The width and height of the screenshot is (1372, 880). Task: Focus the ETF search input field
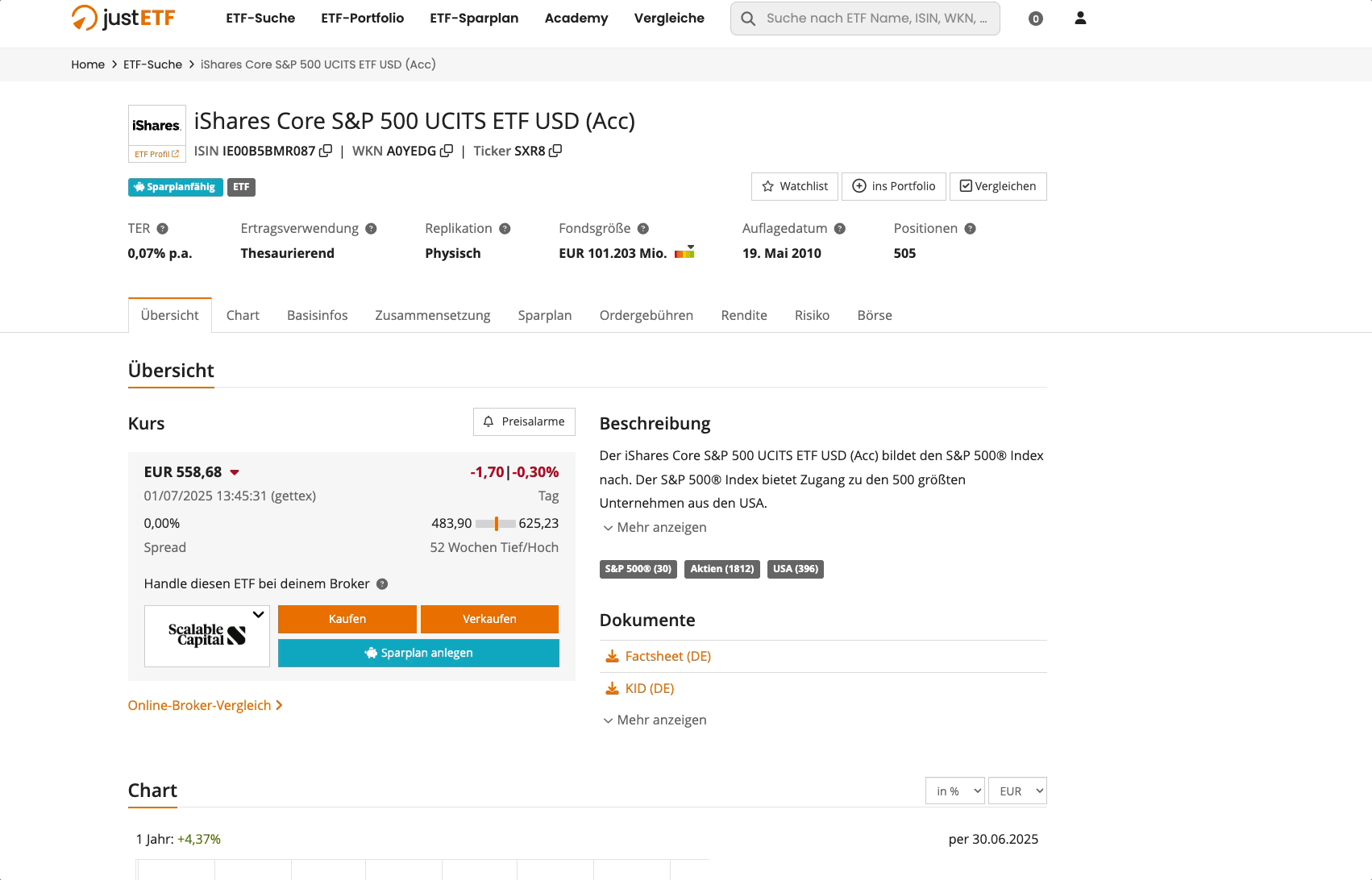(x=876, y=18)
